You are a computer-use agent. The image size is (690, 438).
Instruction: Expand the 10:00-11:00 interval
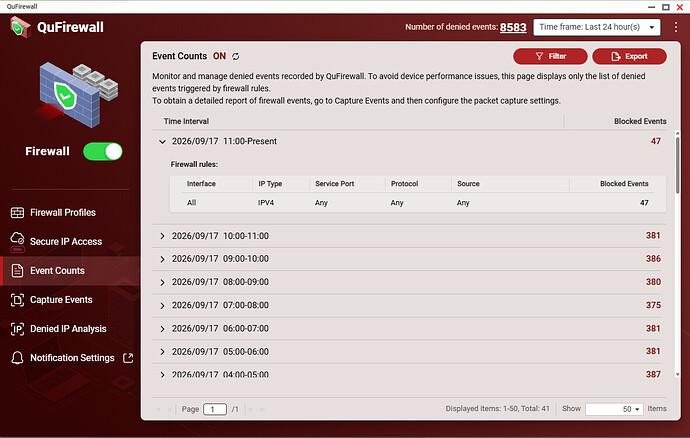point(162,236)
